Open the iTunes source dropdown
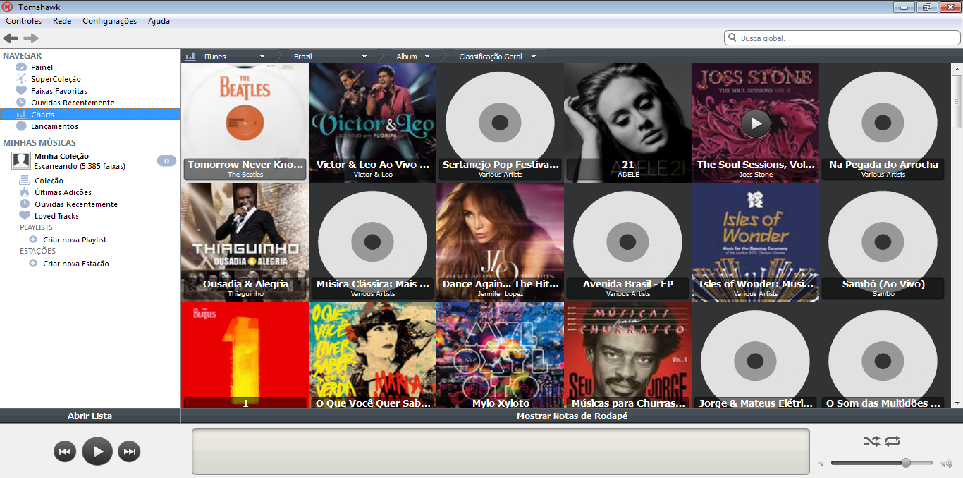 235,56
